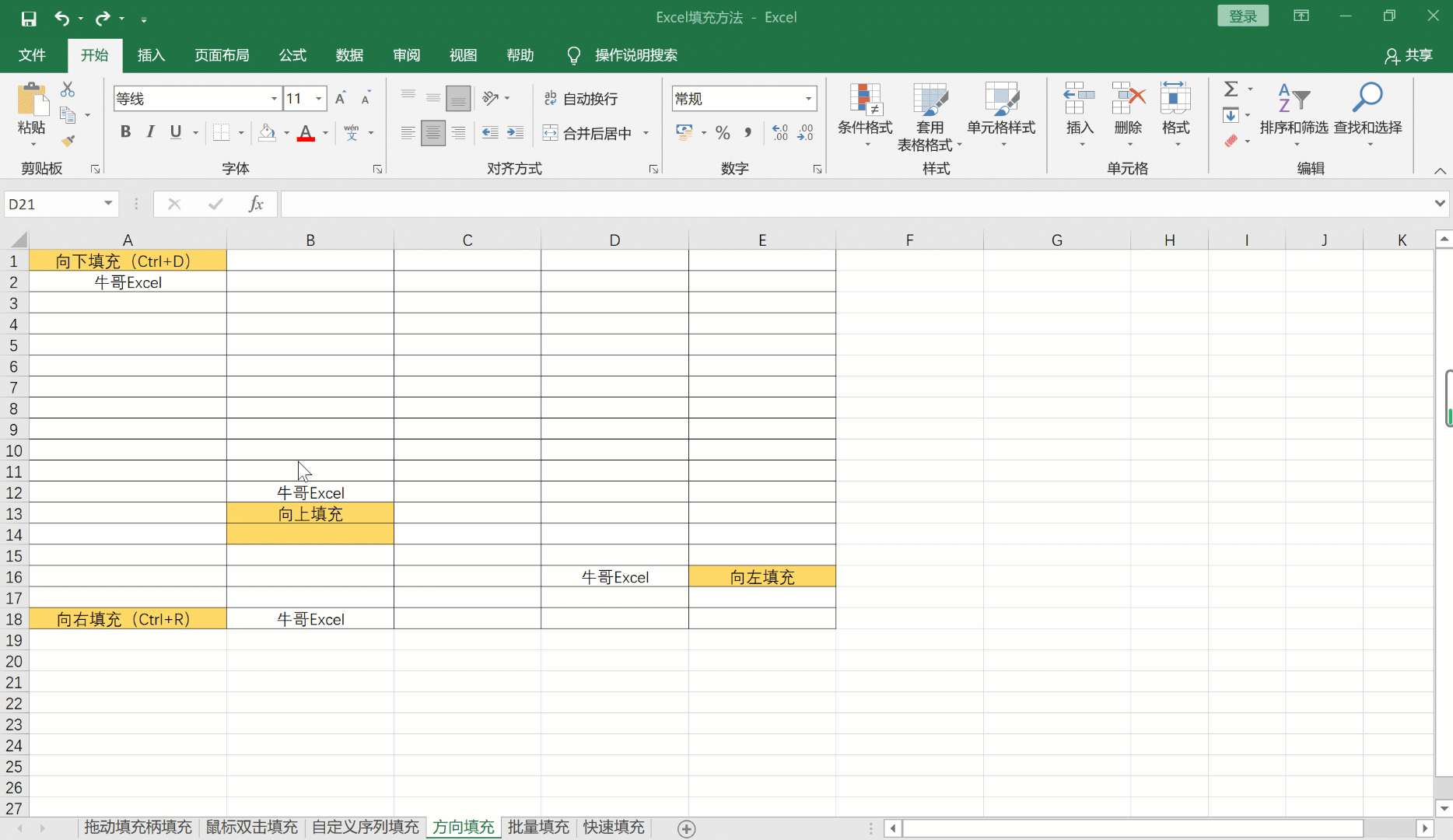Click the Save icon in quick access toolbar
Screen dimensions: 1453x840
pos(29,18)
